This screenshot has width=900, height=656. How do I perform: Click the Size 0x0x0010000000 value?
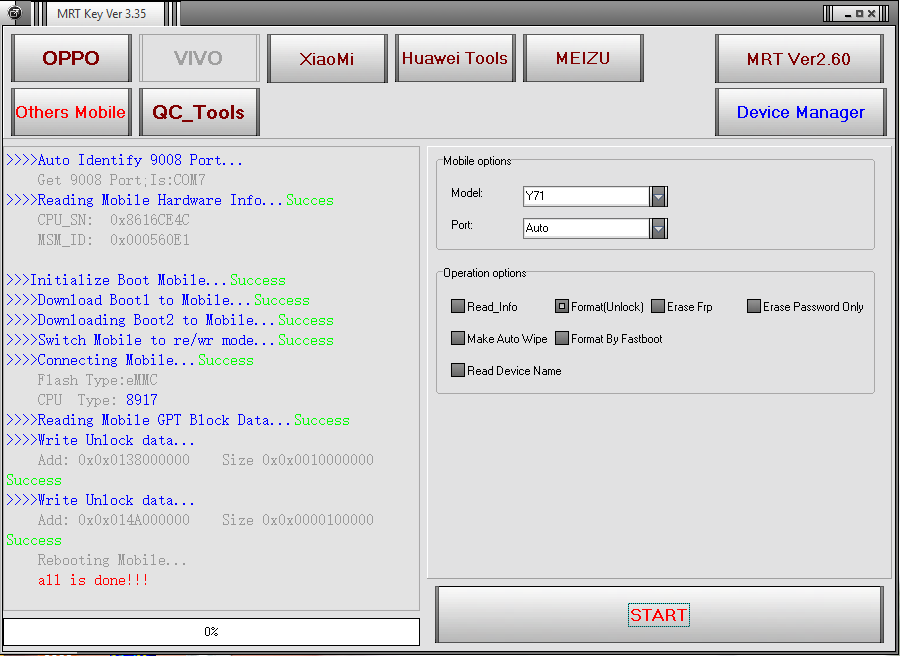[x=317, y=460]
